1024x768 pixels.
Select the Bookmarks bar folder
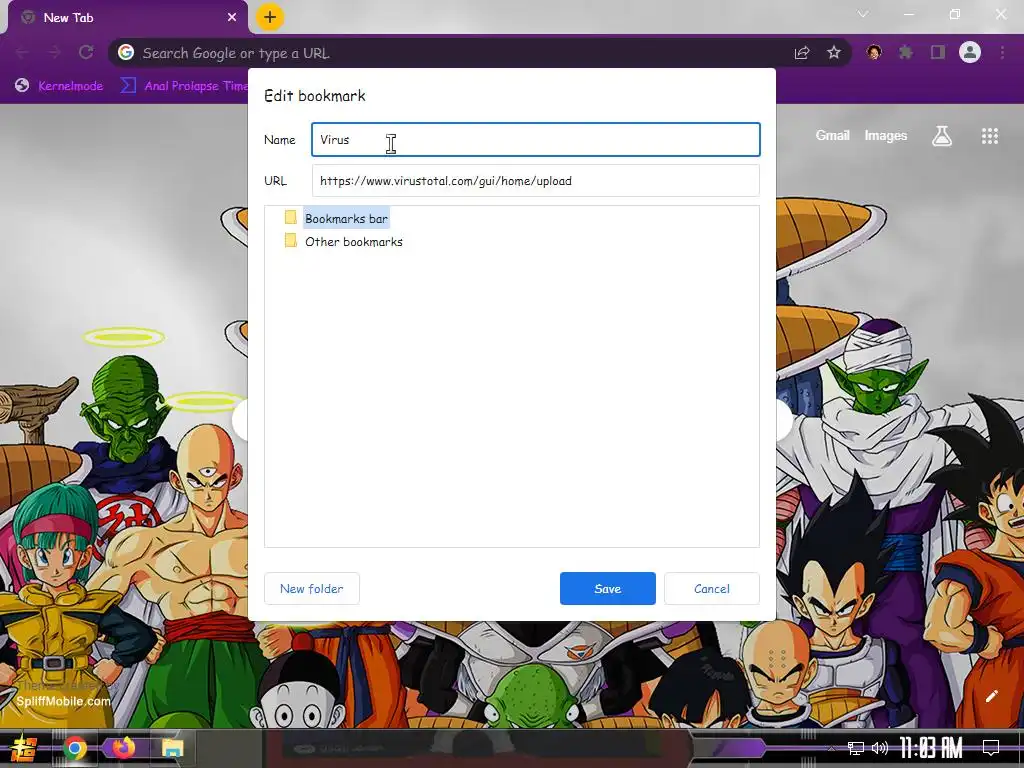[346, 218]
